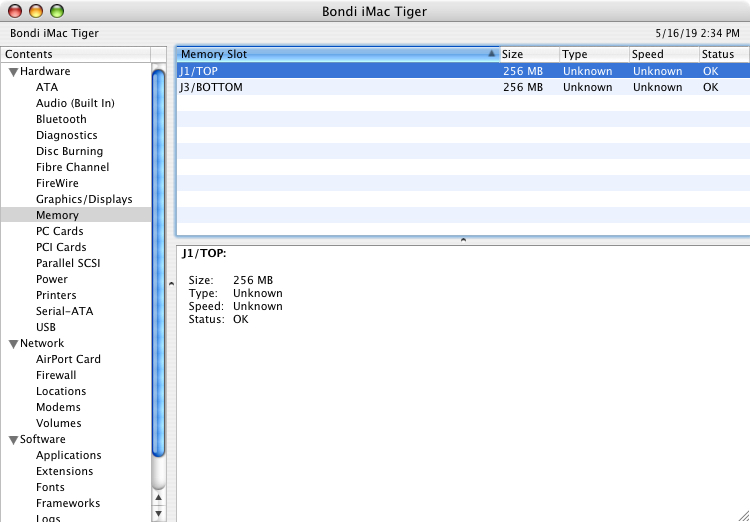Open Firewall network info

tap(56, 375)
